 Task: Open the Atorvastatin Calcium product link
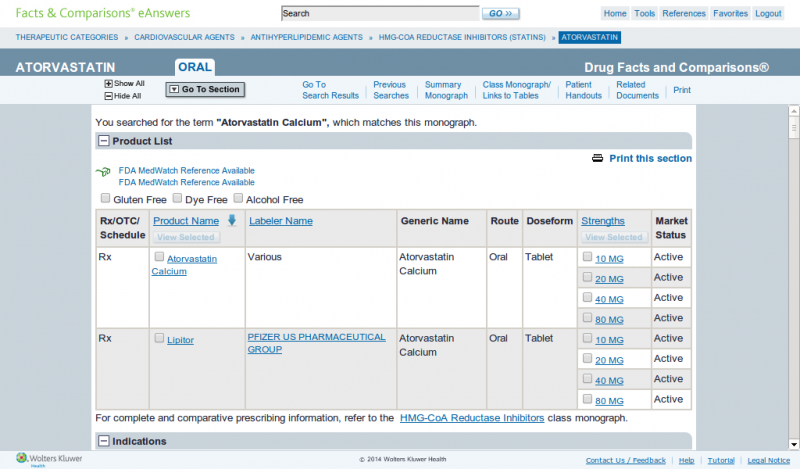[184, 265]
